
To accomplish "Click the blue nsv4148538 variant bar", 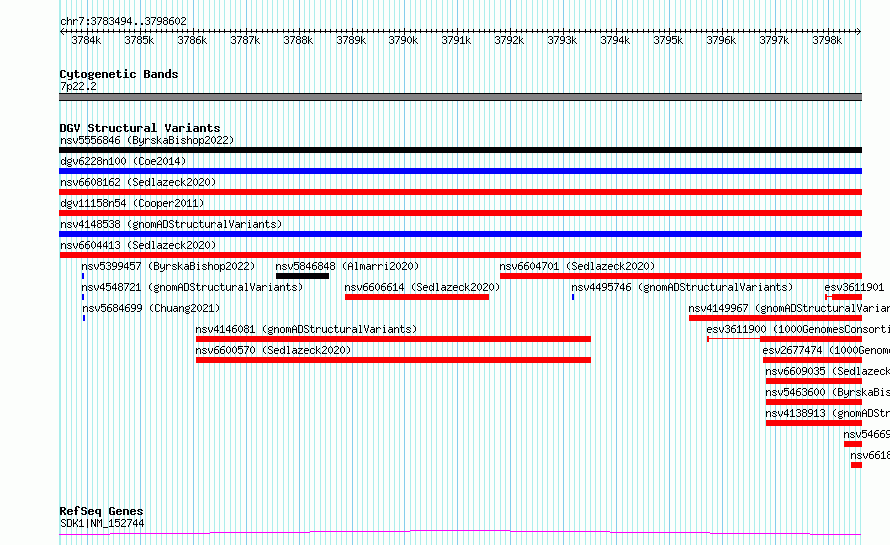I will point(460,234).
